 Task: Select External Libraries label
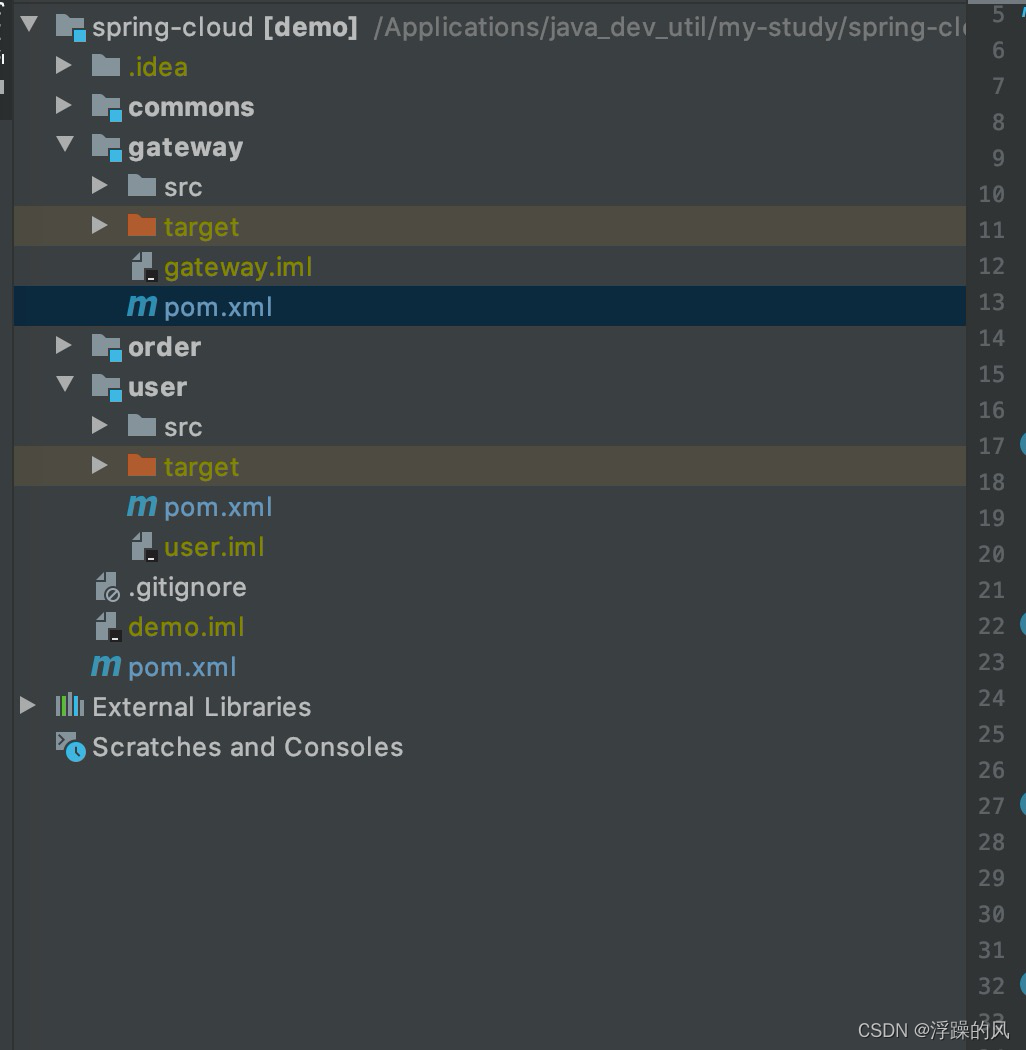(202, 707)
